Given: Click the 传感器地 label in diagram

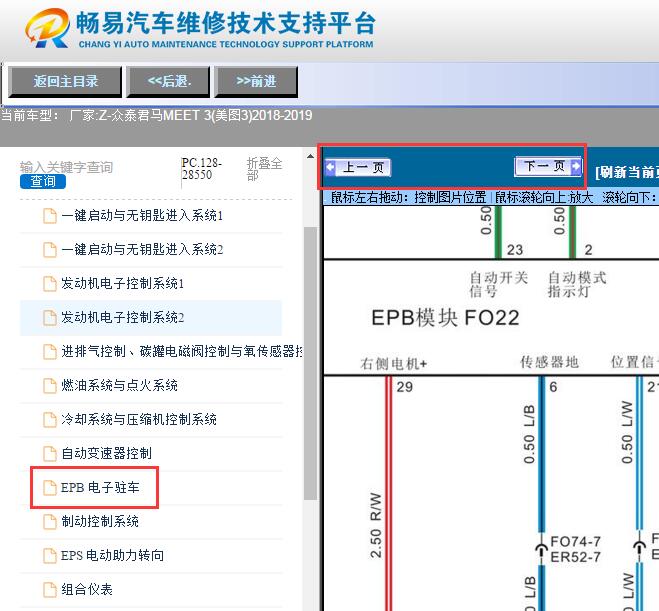Looking at the screenshot, I should (x=549, y=362).
